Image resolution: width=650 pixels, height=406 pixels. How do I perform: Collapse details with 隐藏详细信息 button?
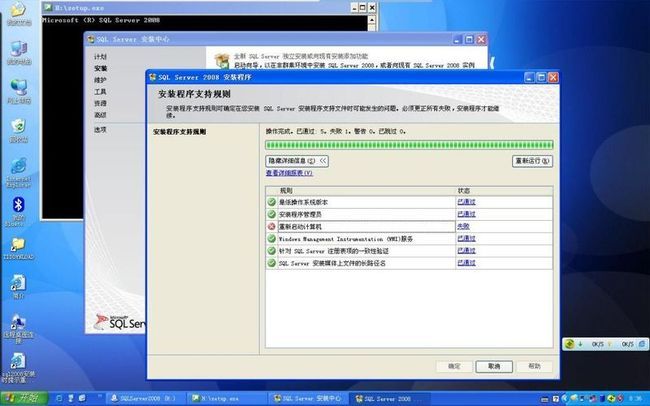(x=297, y=161)
